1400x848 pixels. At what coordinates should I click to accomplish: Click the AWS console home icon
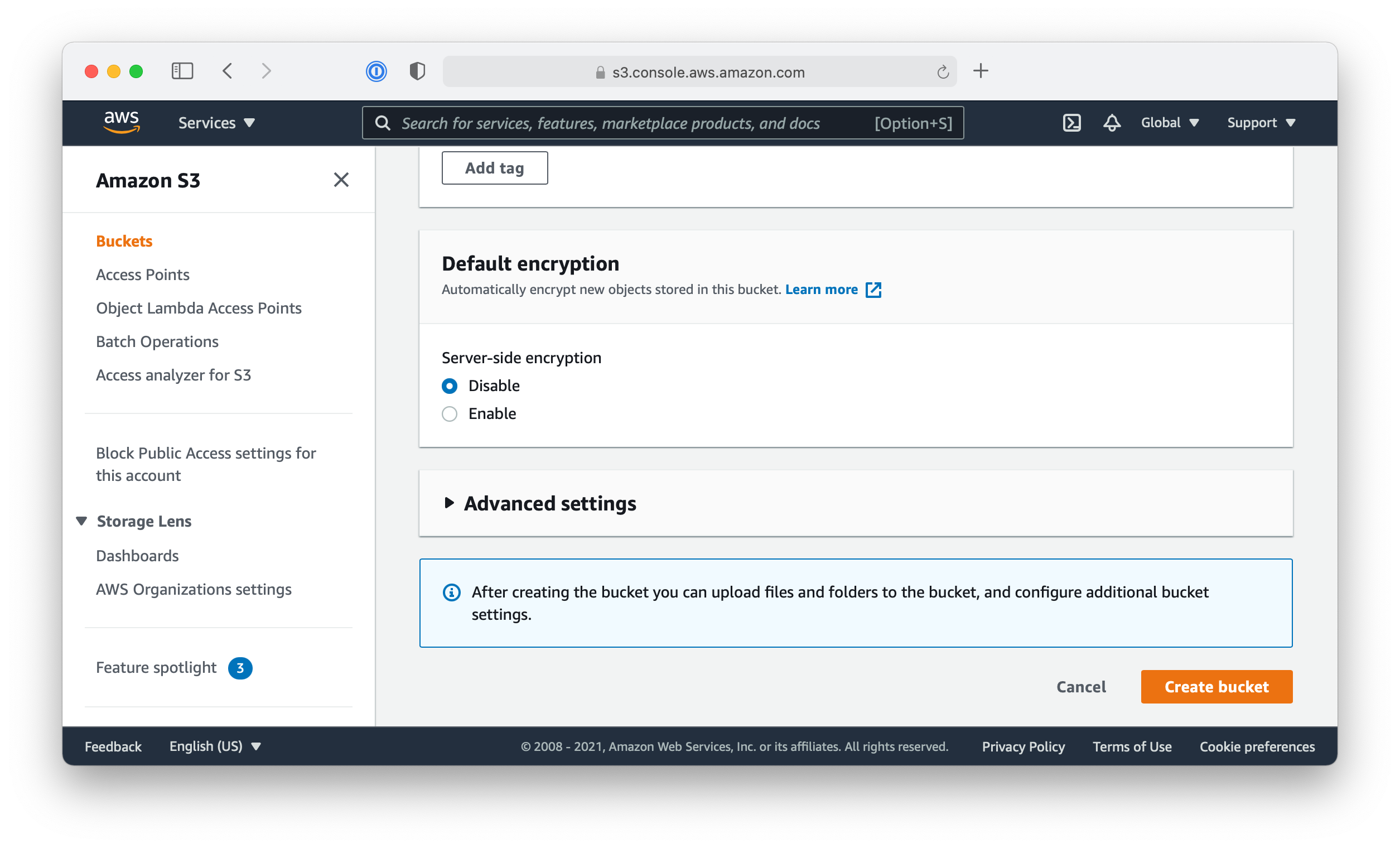click(120, 122)
